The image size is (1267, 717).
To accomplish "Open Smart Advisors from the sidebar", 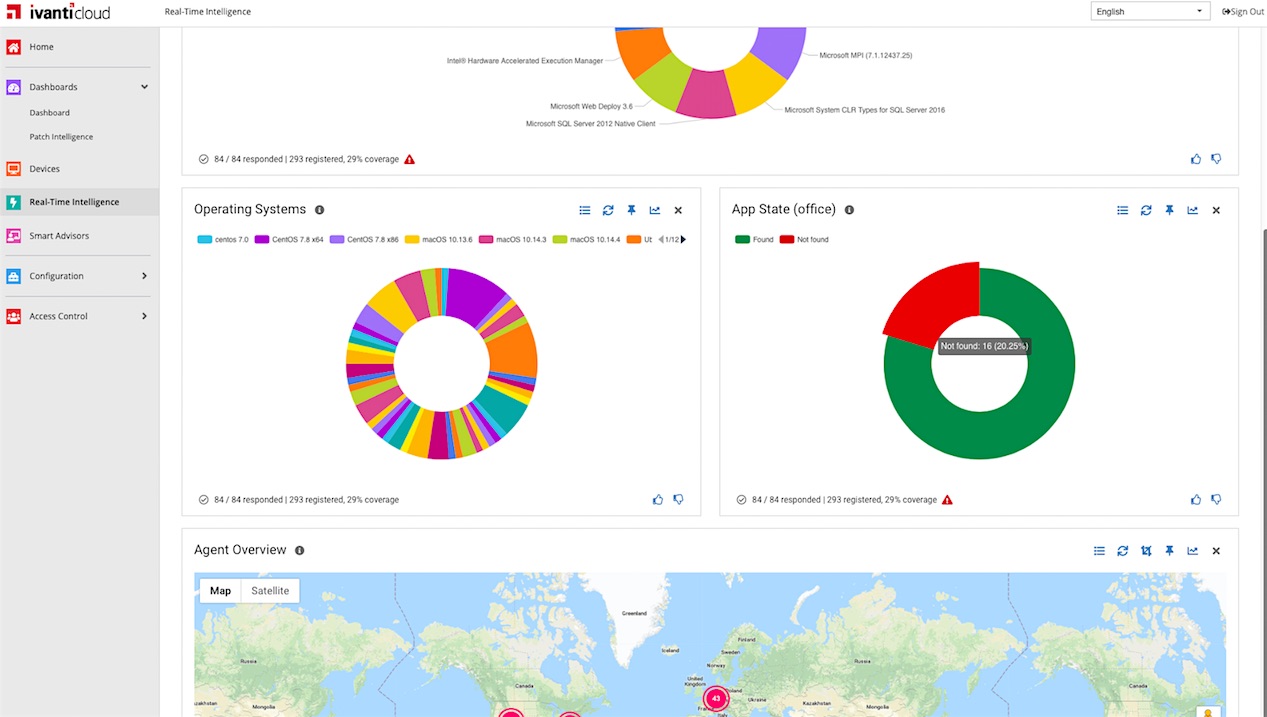I will 59,236.
